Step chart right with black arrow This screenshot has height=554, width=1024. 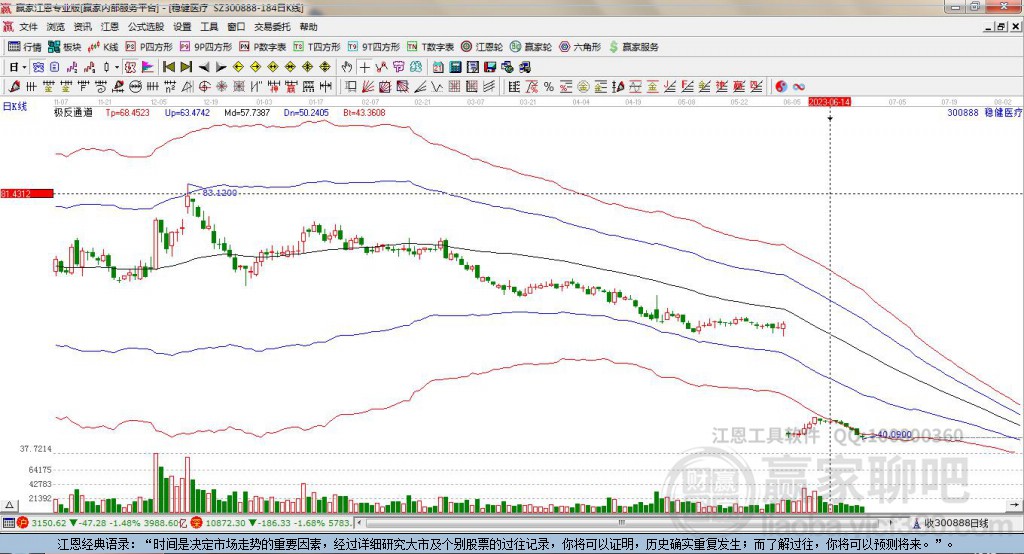coord(221,67)
